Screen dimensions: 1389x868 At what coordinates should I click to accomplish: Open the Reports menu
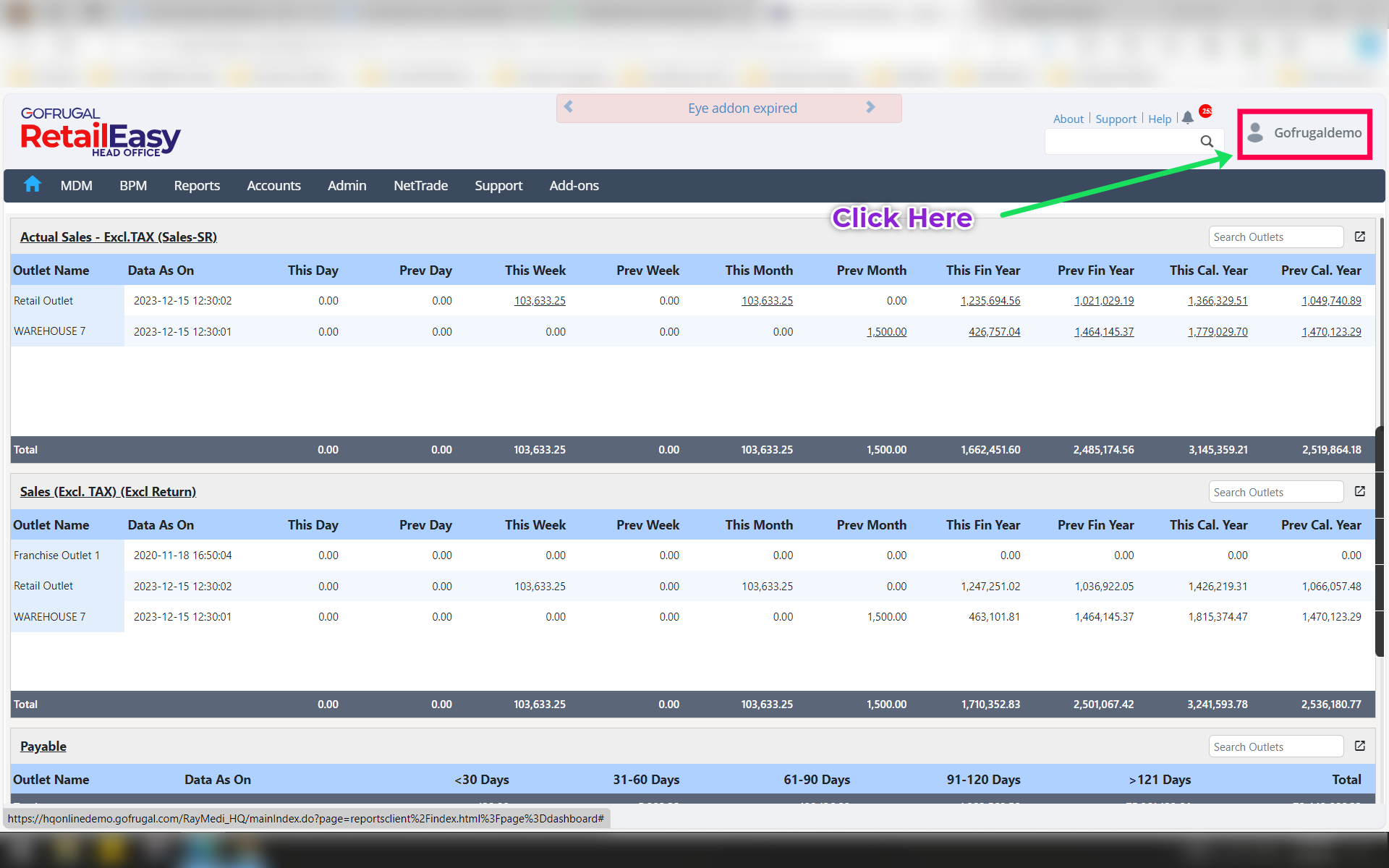pos(197,185)
